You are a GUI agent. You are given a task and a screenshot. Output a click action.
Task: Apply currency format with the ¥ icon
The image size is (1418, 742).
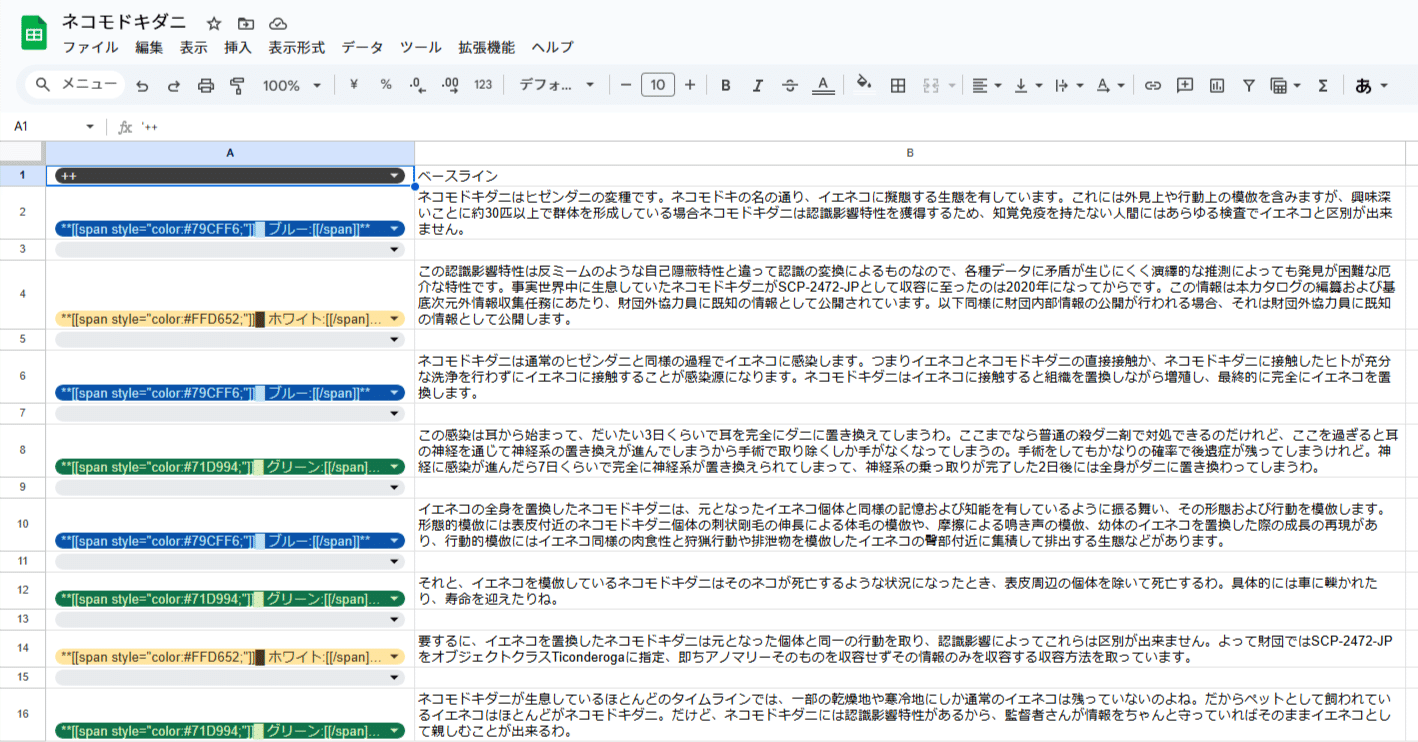(352, 85)
